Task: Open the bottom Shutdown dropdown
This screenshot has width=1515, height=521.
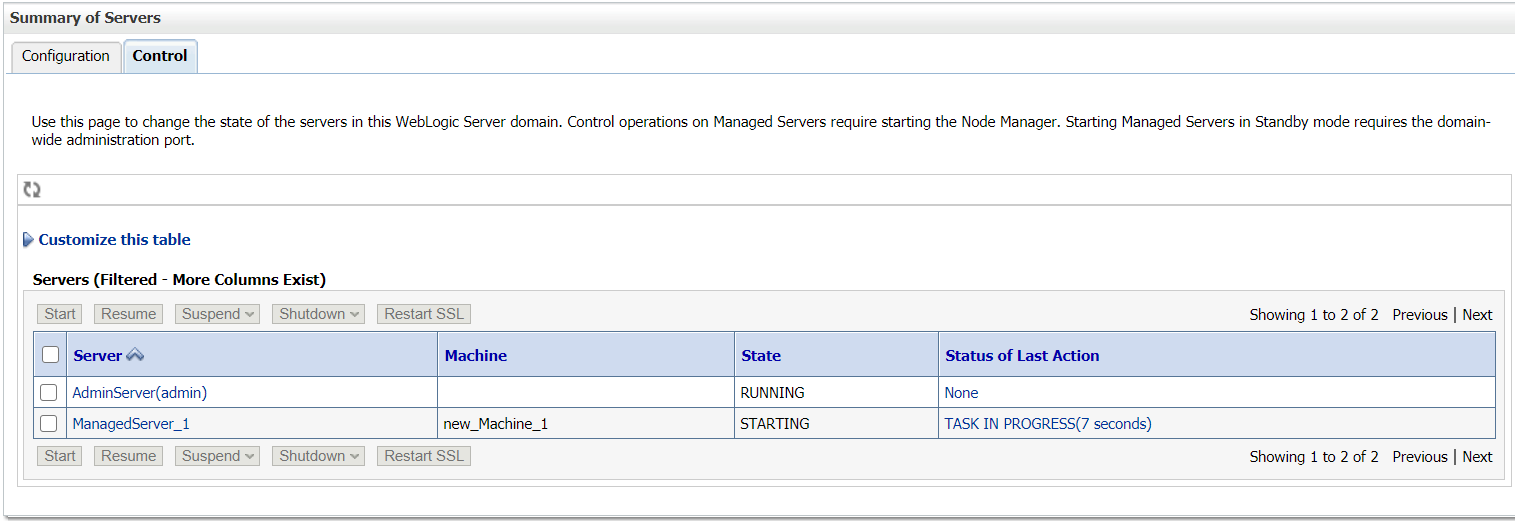Action: click(x=319, y=456)
